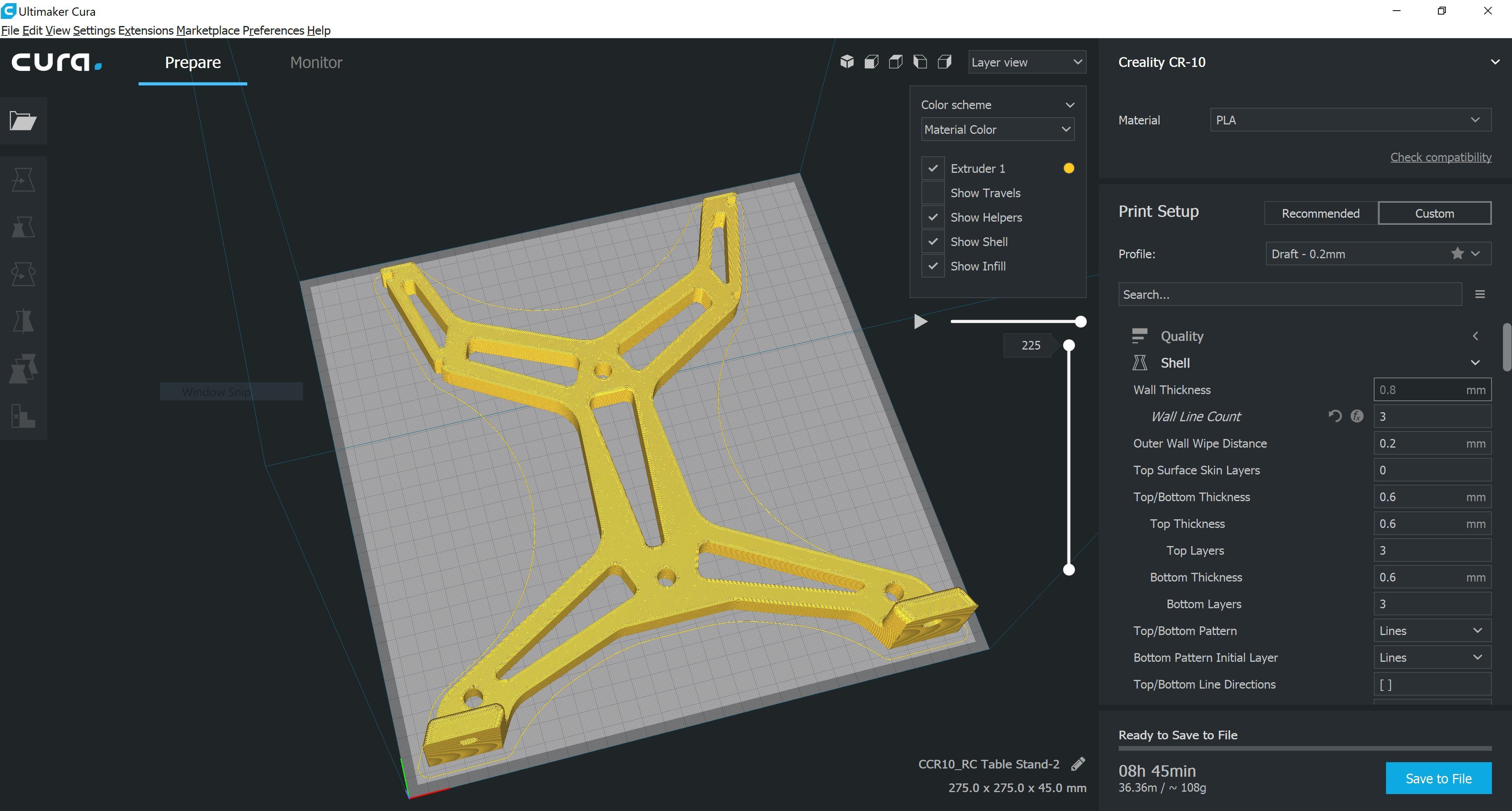Reset Wall Line Count with revert arrow
The image size is (1512, 811).
coord(1335,416)
